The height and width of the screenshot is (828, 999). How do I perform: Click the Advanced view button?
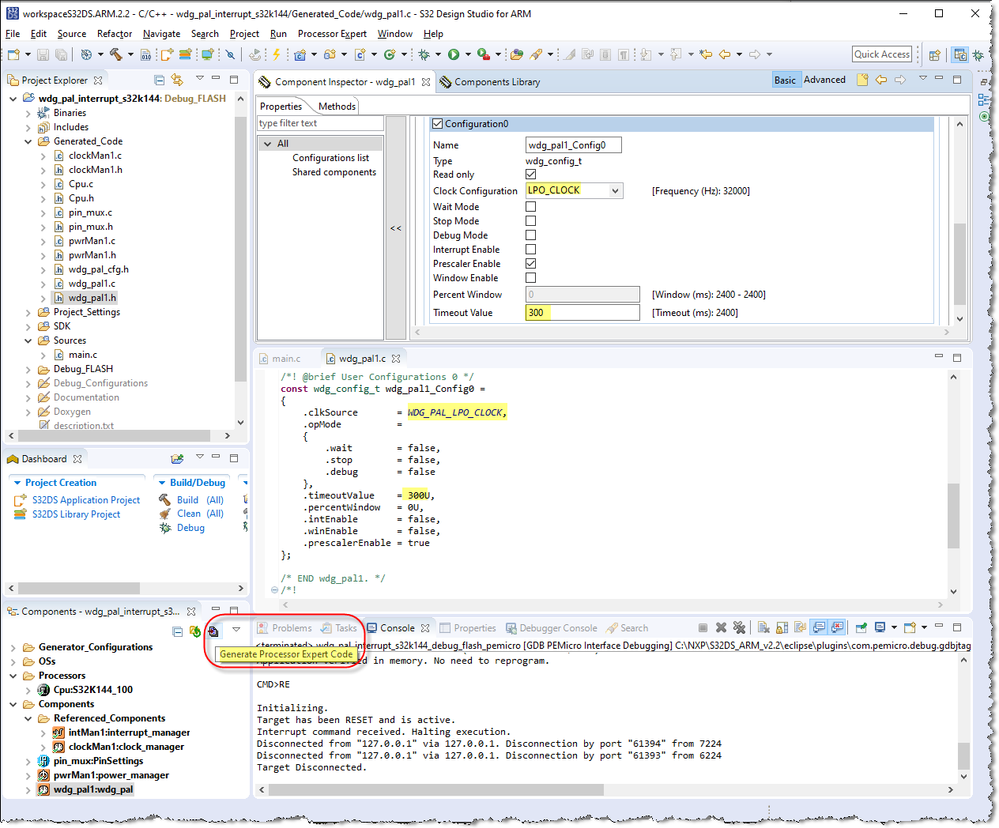pos(824,80)
